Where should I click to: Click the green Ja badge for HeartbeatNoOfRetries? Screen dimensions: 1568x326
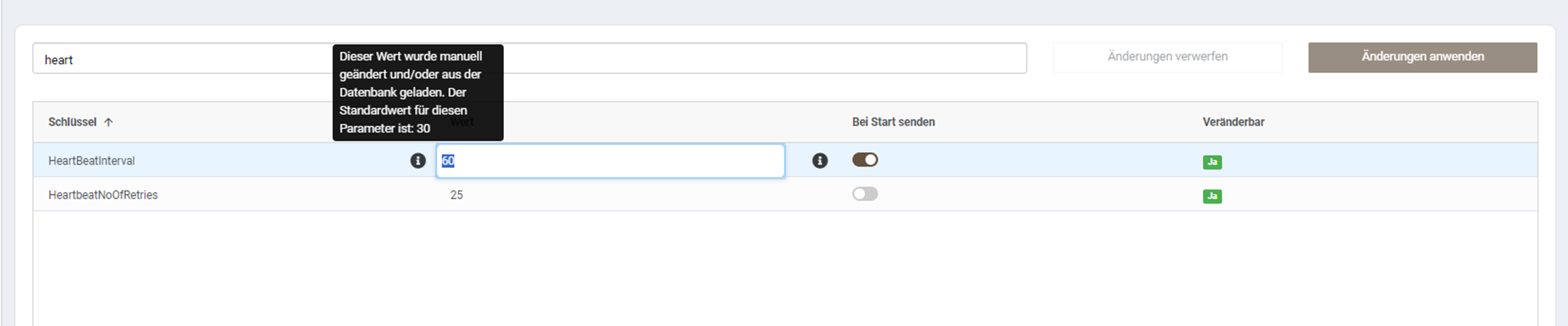pos(1212,196)
